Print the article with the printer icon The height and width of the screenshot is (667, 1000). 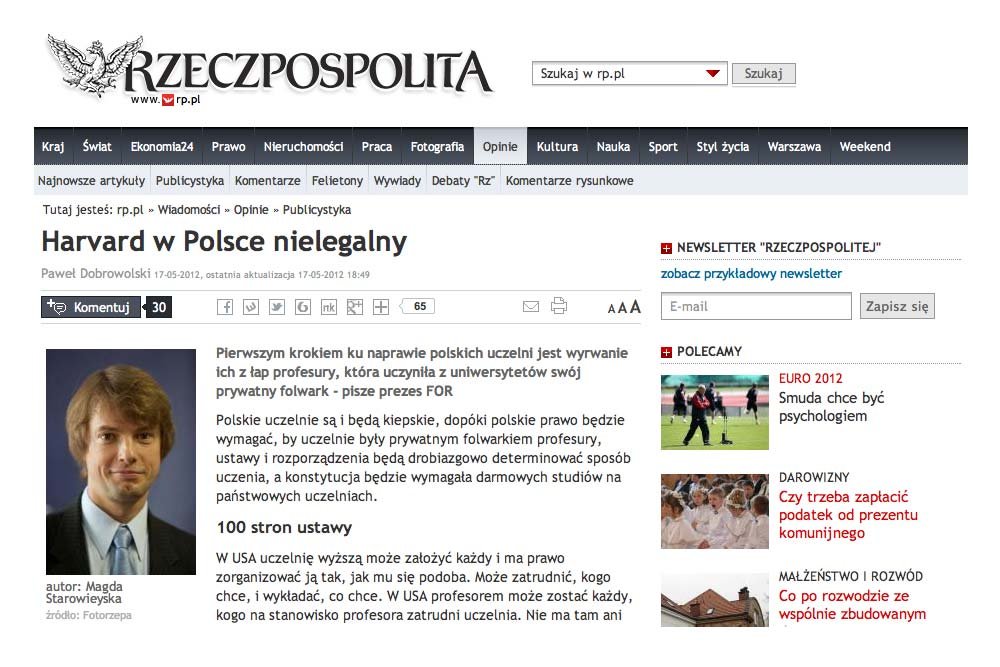pos(559,307)
